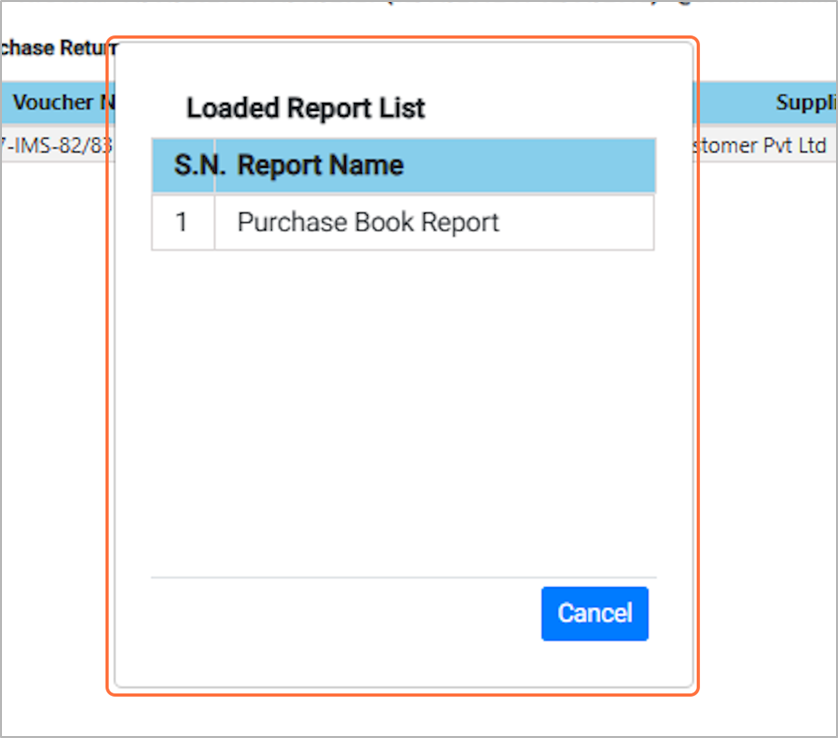Screen dimensions: 838x738
Task: Click the Report Name column header
Action: (320, 165)
